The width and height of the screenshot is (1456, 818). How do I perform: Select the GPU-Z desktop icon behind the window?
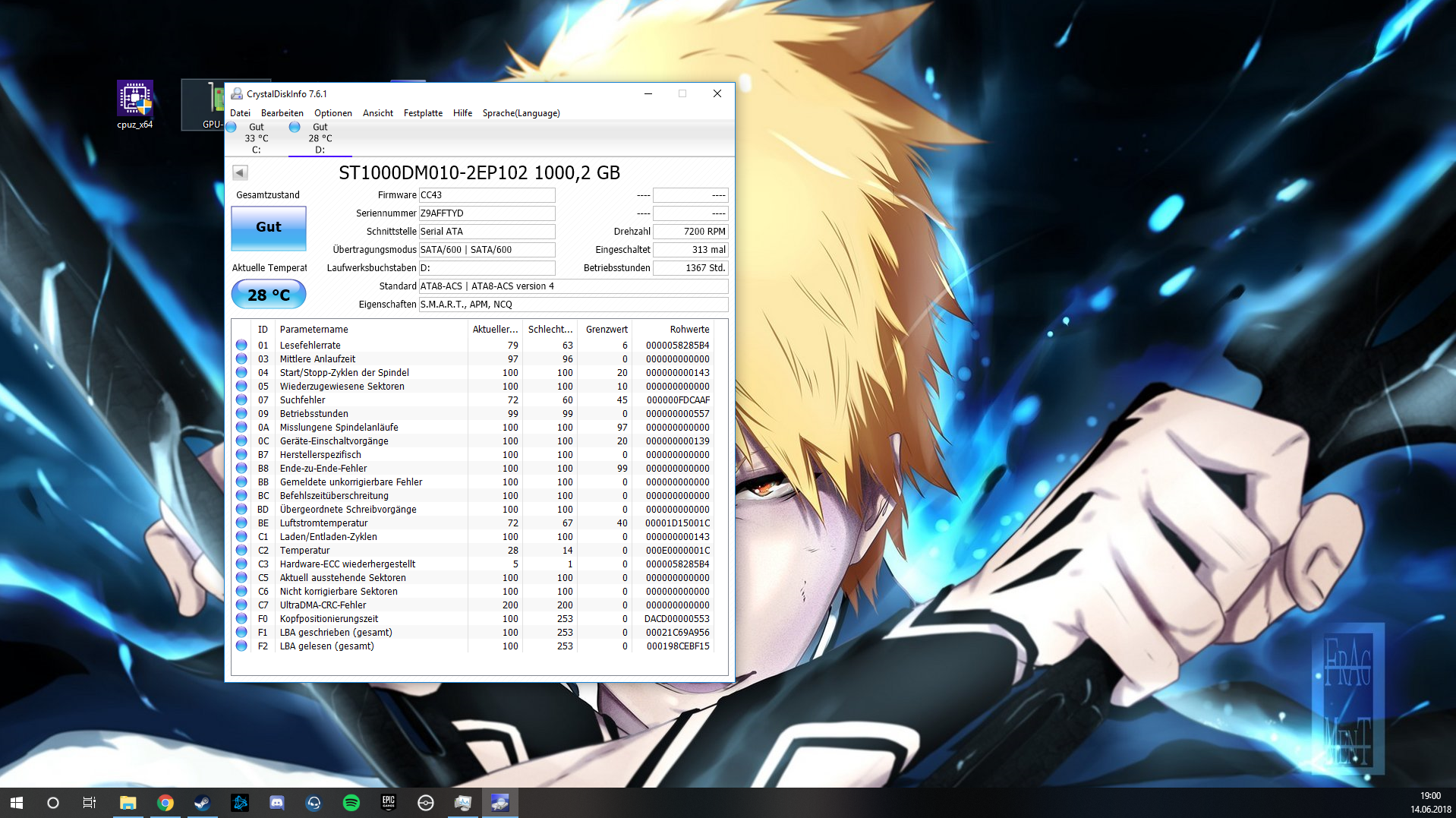(x=203, y=105)
